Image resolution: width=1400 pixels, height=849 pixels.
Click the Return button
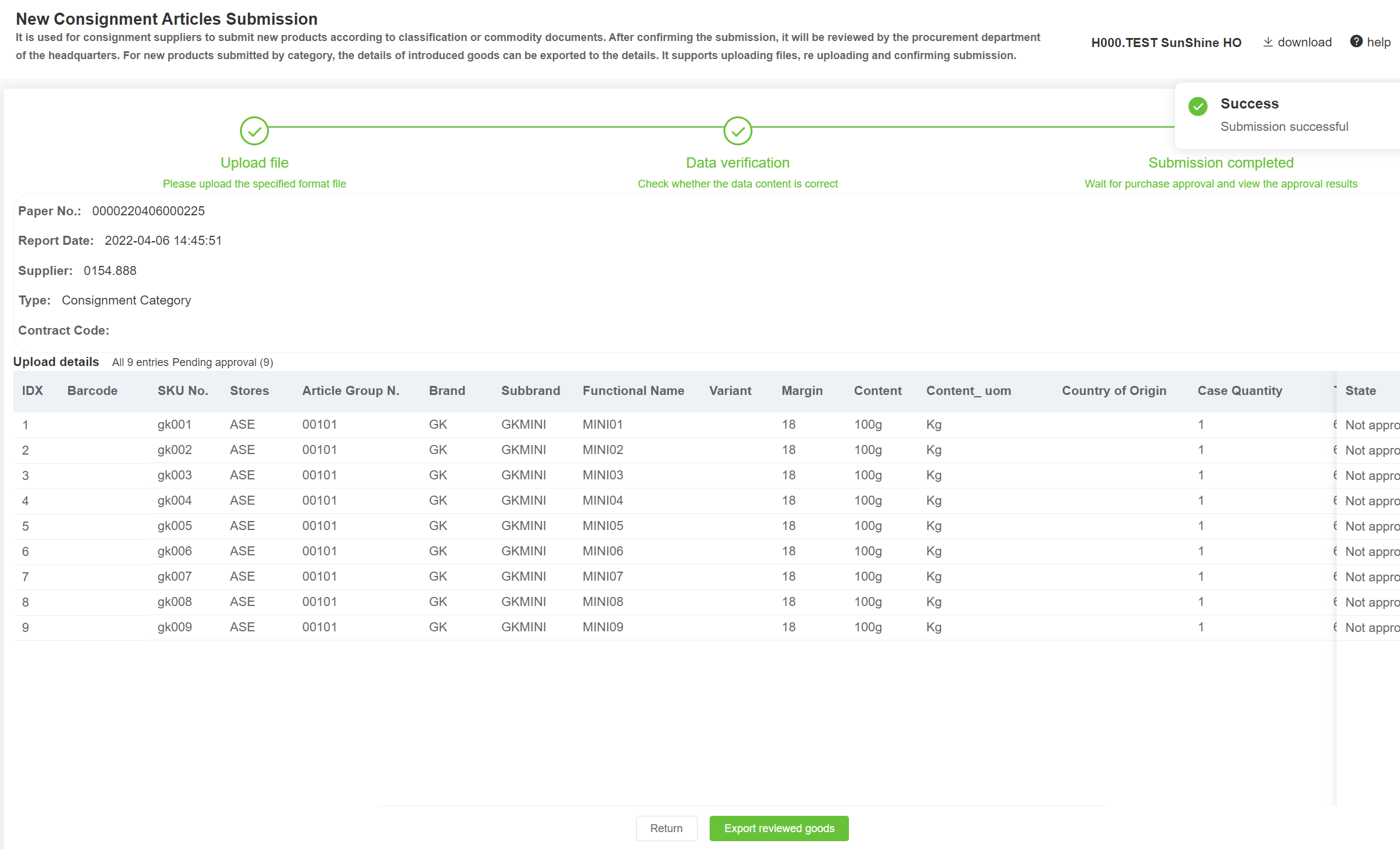pyautogui.click(x=666, y=828)
